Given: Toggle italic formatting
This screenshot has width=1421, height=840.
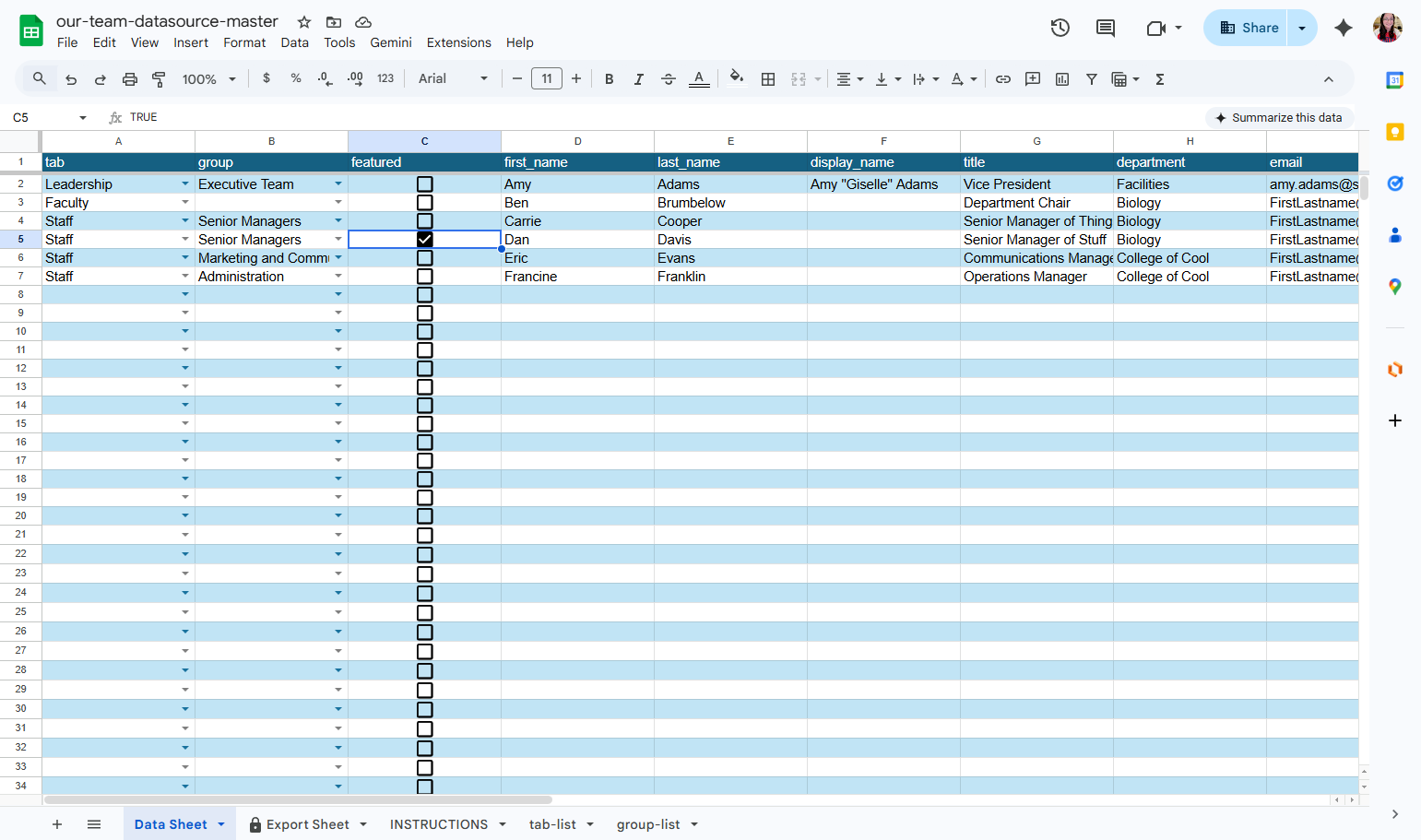Looking at the screenshot, I should pyautogui.click(x=638, y=79).
